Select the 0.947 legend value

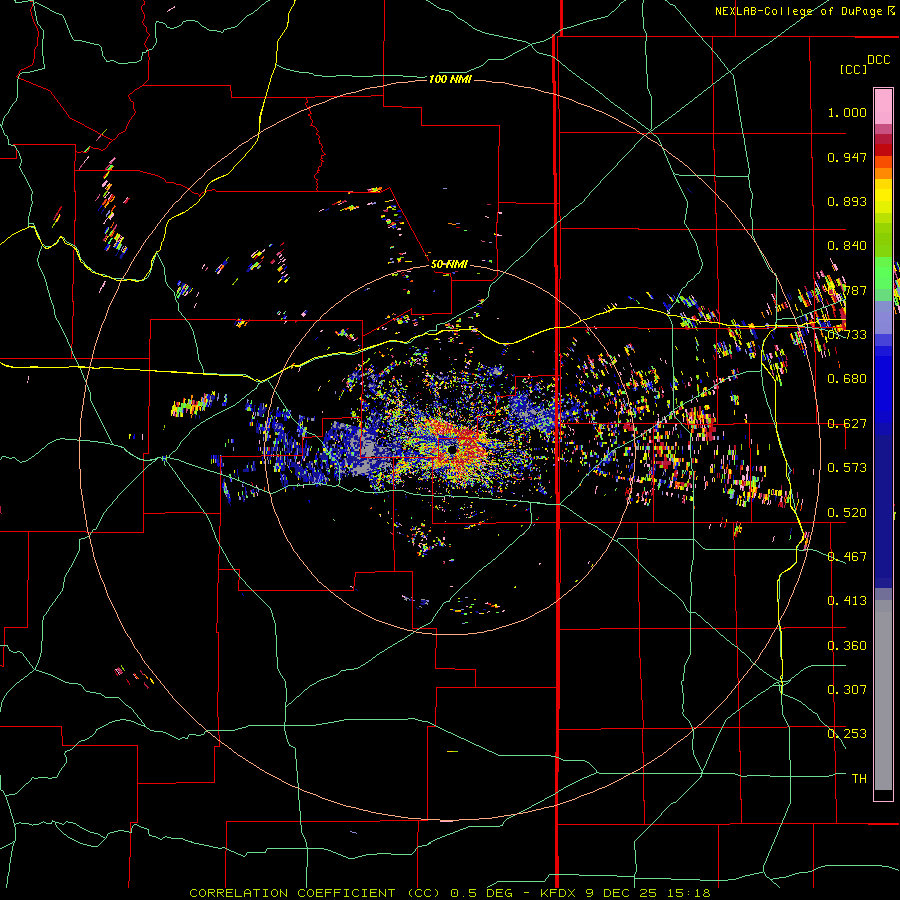[847, 157]
